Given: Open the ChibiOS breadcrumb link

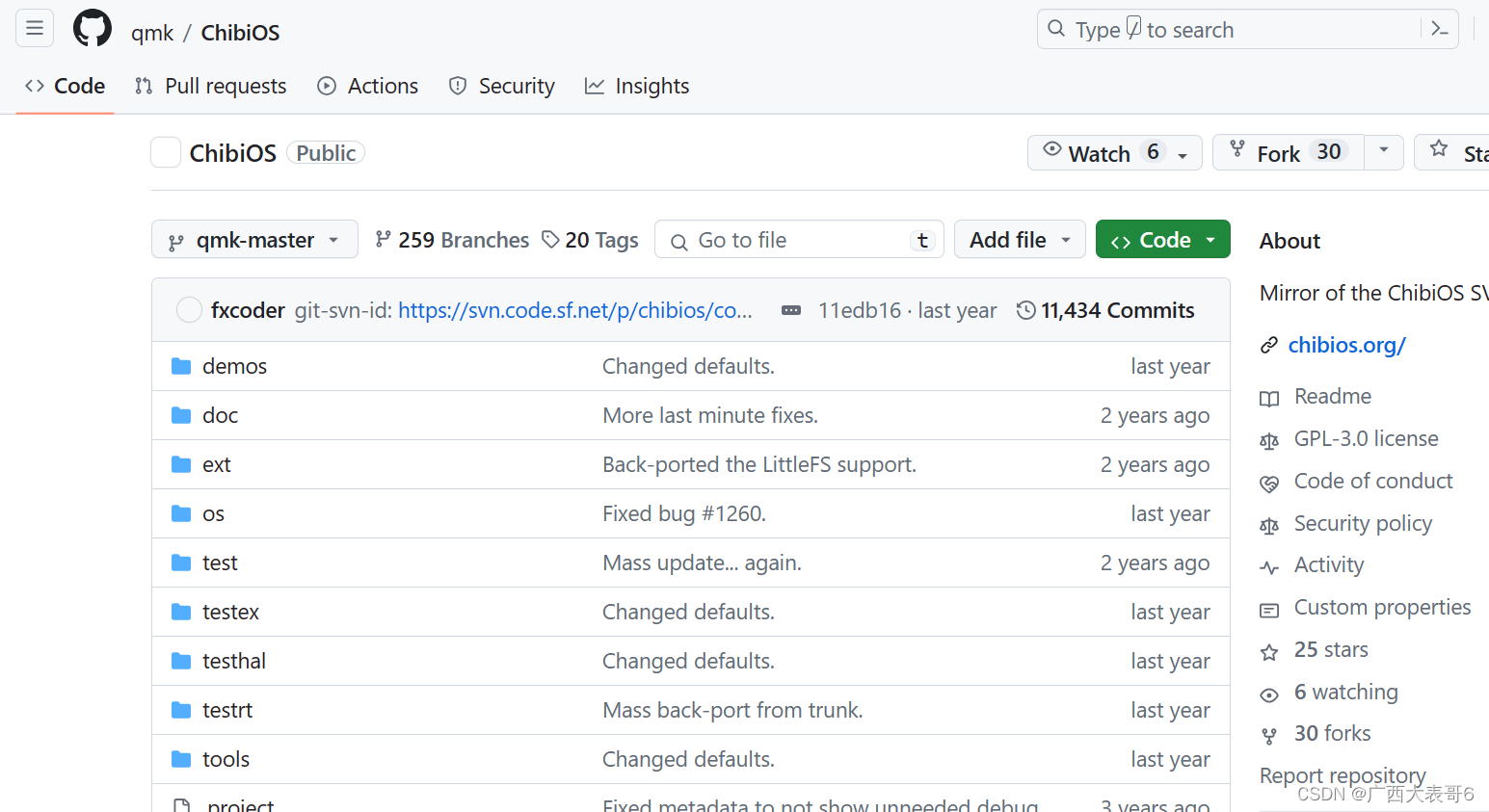Looking at the screenshot, I should coord(240,33).
